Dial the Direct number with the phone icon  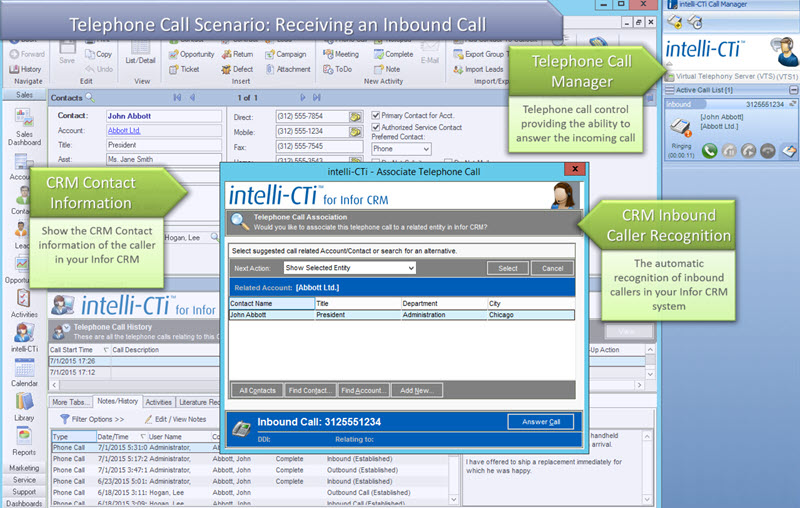tap(355, 117)
